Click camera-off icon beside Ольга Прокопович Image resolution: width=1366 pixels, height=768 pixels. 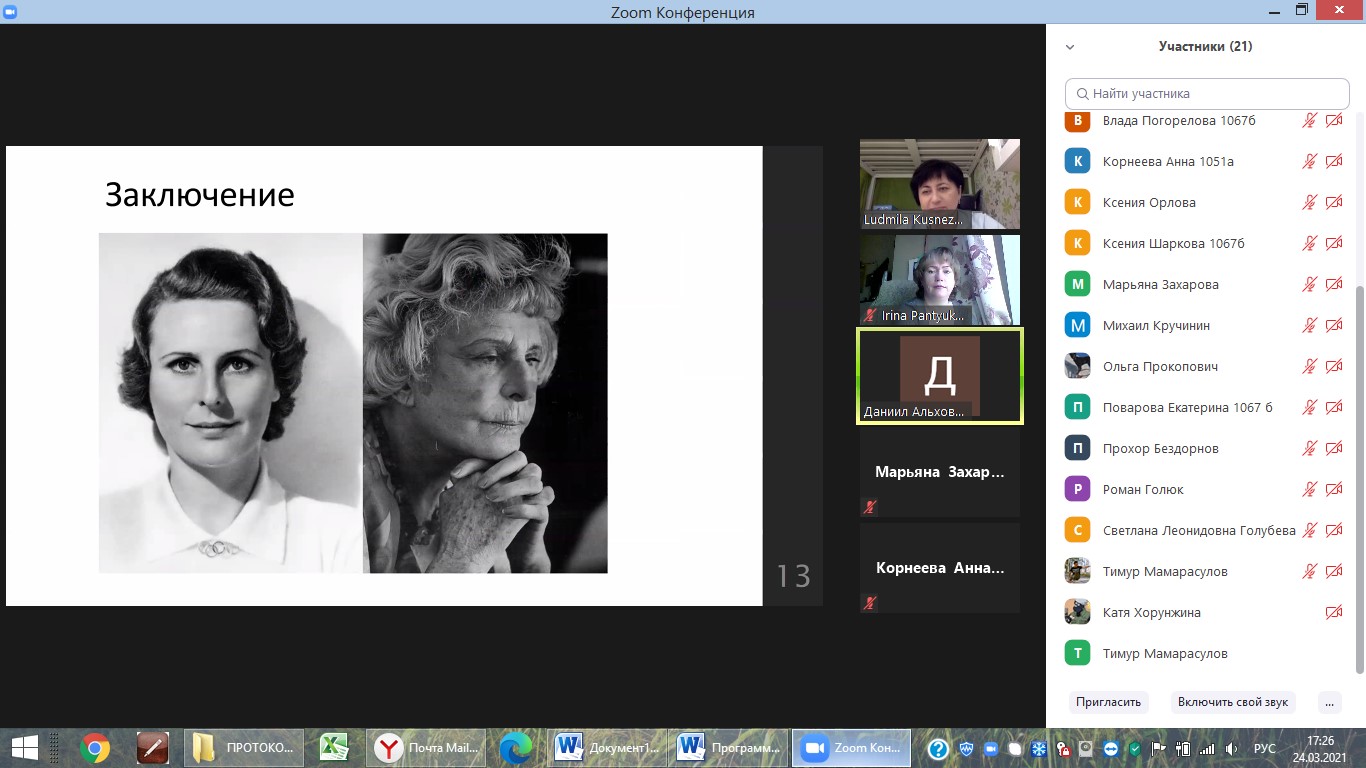1334,367
